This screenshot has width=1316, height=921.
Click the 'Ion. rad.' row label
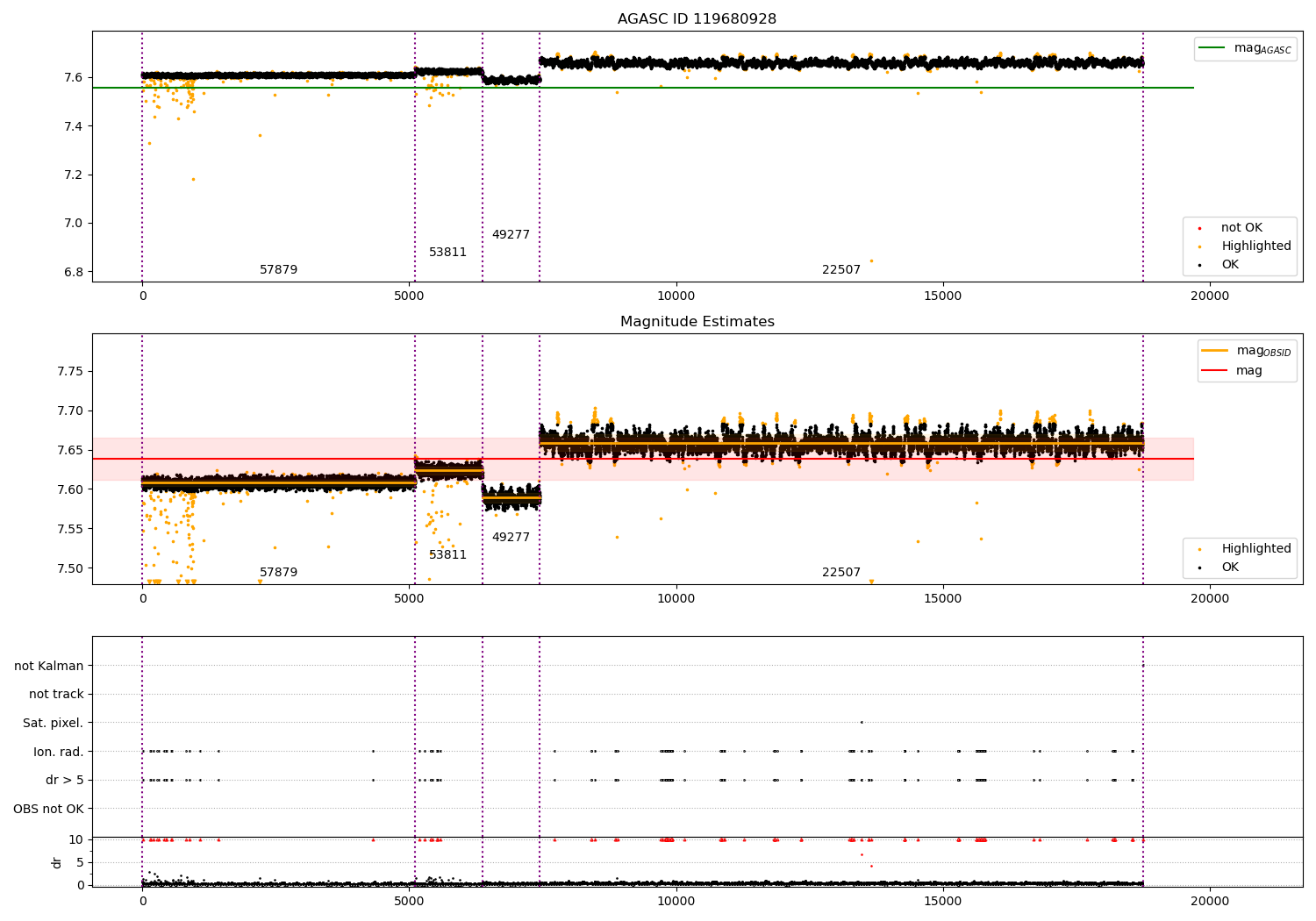click(58, 752)
